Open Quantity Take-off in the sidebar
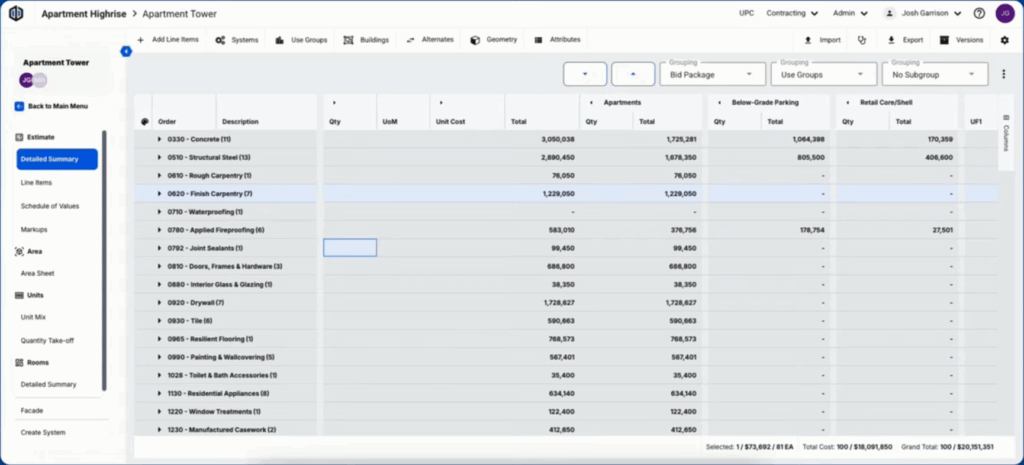This screenshot has height=465, width=1024. (x=47, y=340)
